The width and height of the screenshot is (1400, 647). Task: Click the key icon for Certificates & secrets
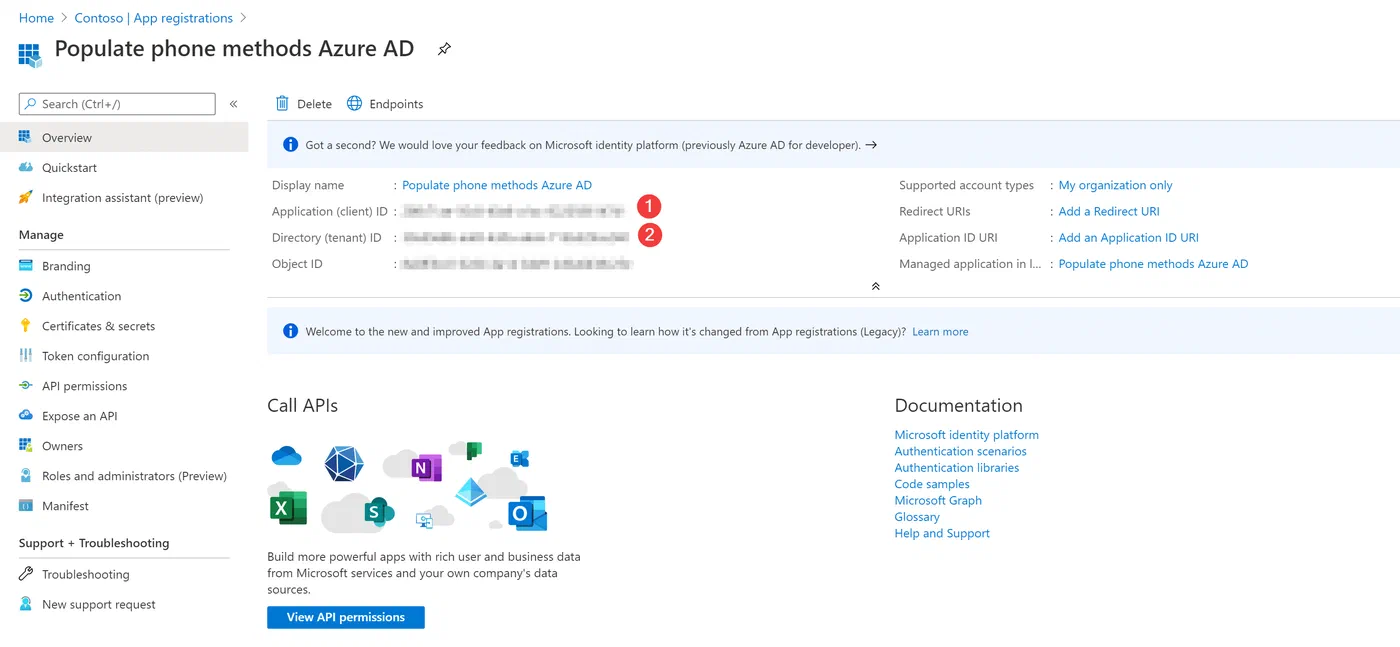[x=25, y=326]
